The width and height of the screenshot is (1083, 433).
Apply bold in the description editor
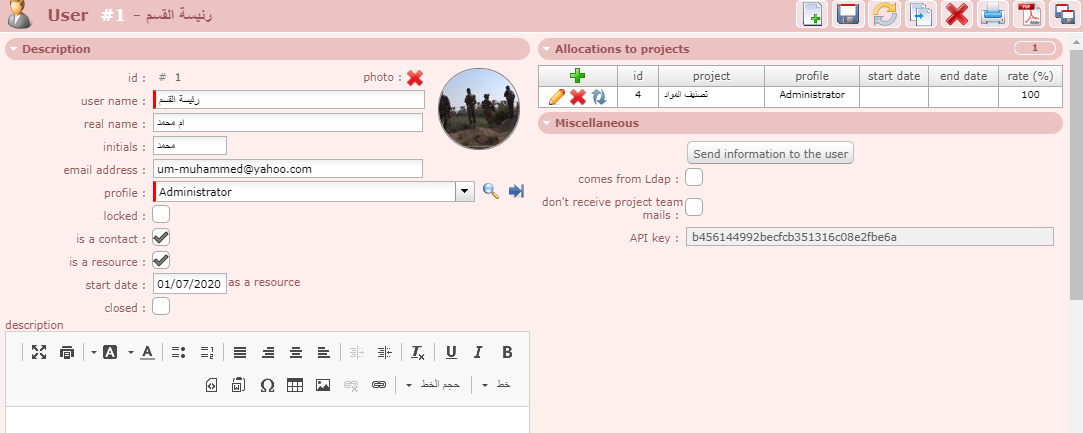(x=507, y=352)
